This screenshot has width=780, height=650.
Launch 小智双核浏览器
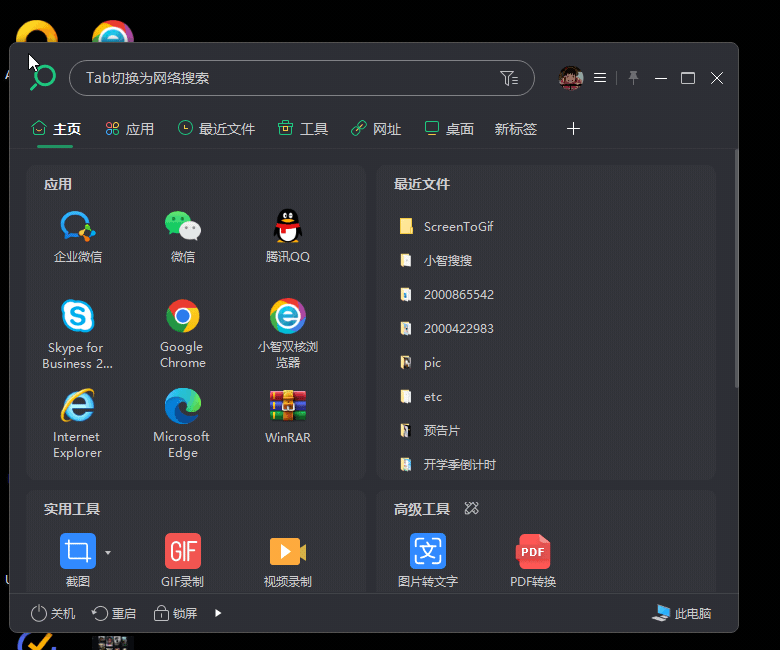point(288,316)
